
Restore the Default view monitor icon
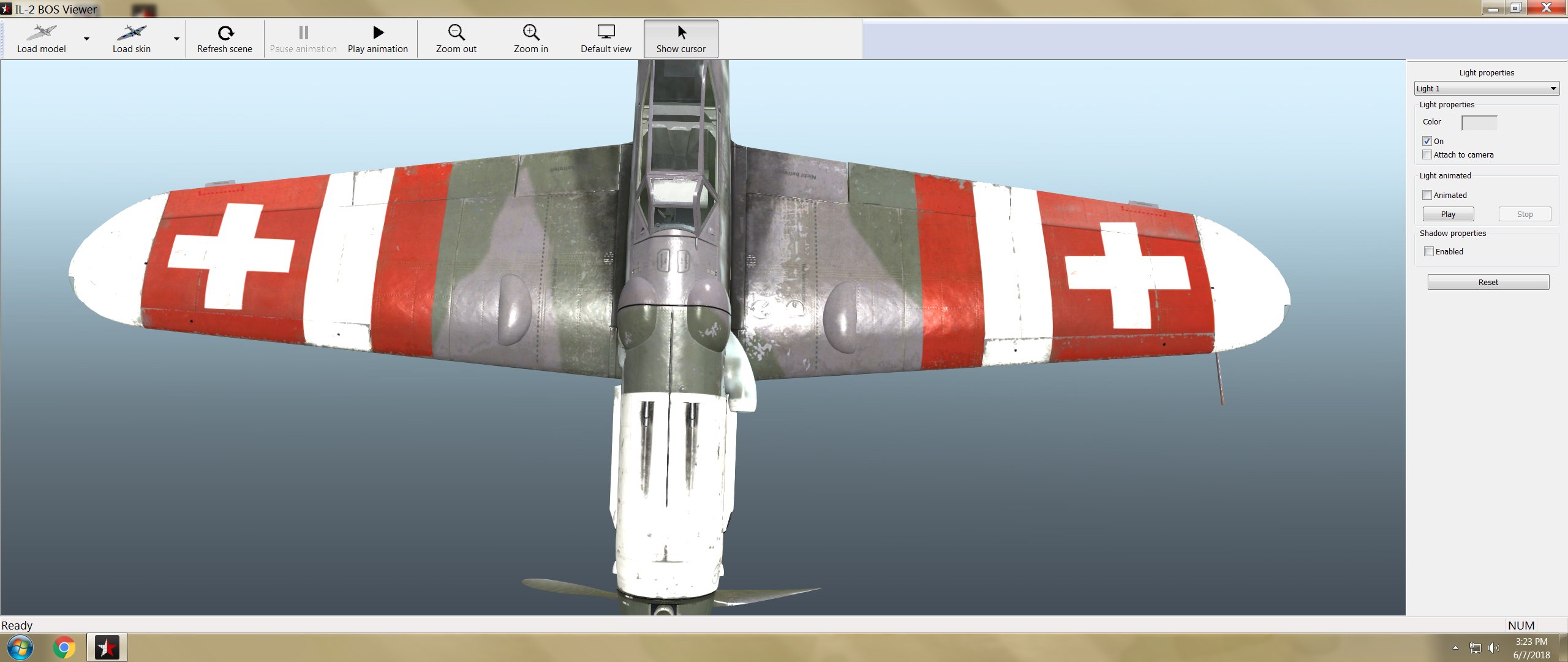coord(606,32)
